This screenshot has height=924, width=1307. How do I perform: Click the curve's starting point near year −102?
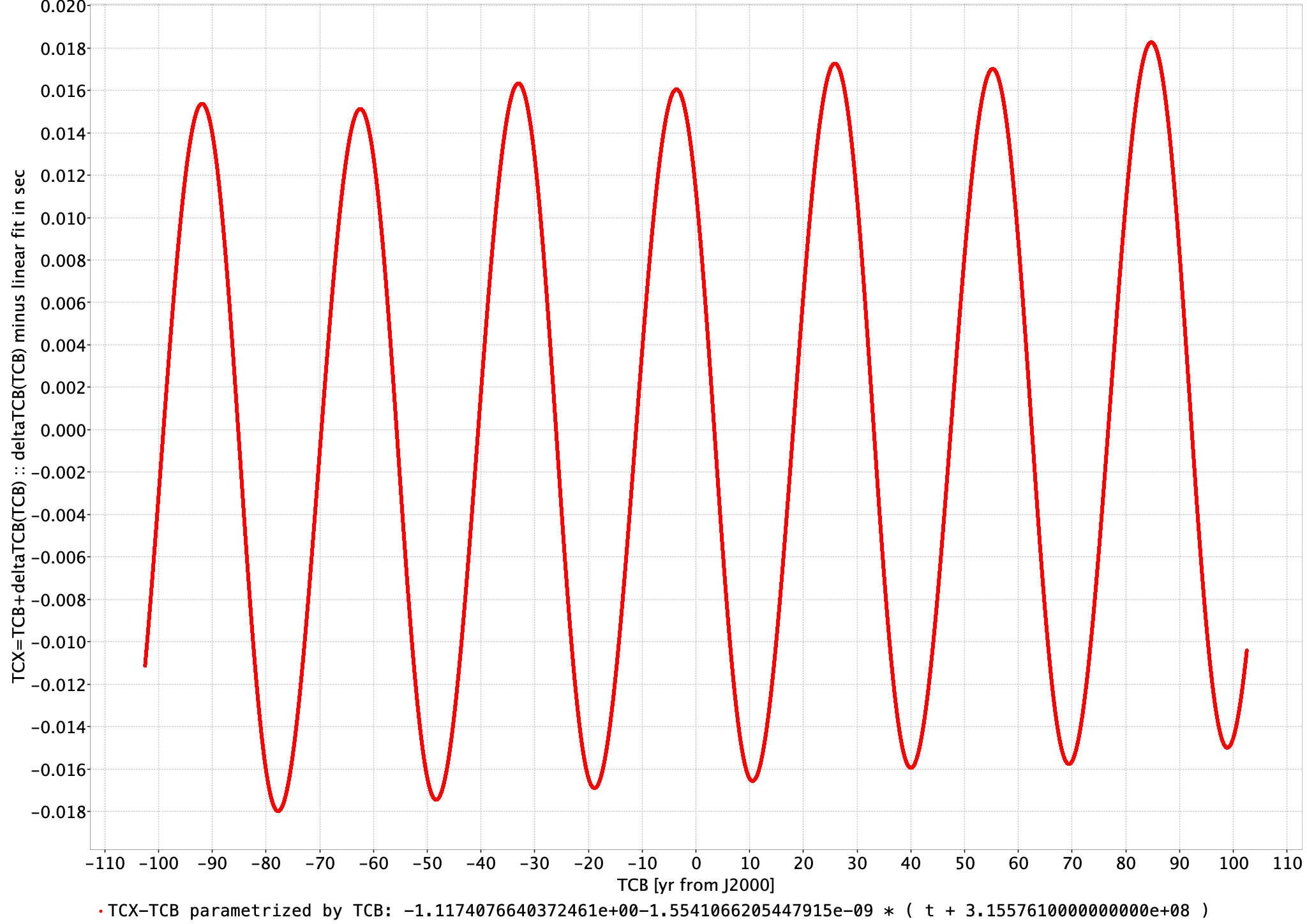(146, 665)
